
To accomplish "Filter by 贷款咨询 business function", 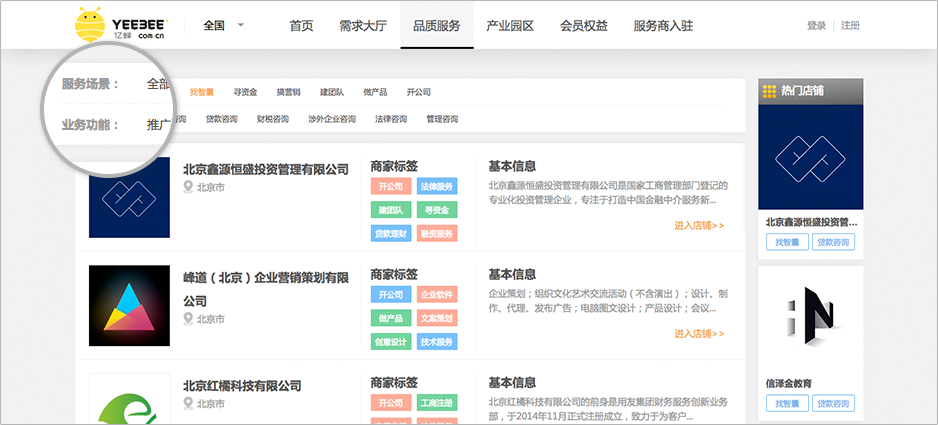I will (221, 119).
